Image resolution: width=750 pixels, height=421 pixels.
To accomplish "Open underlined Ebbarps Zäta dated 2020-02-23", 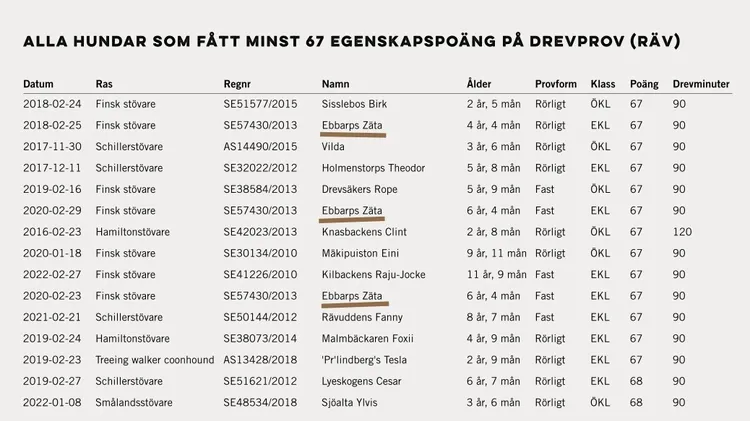I will (x=352, y=295).
